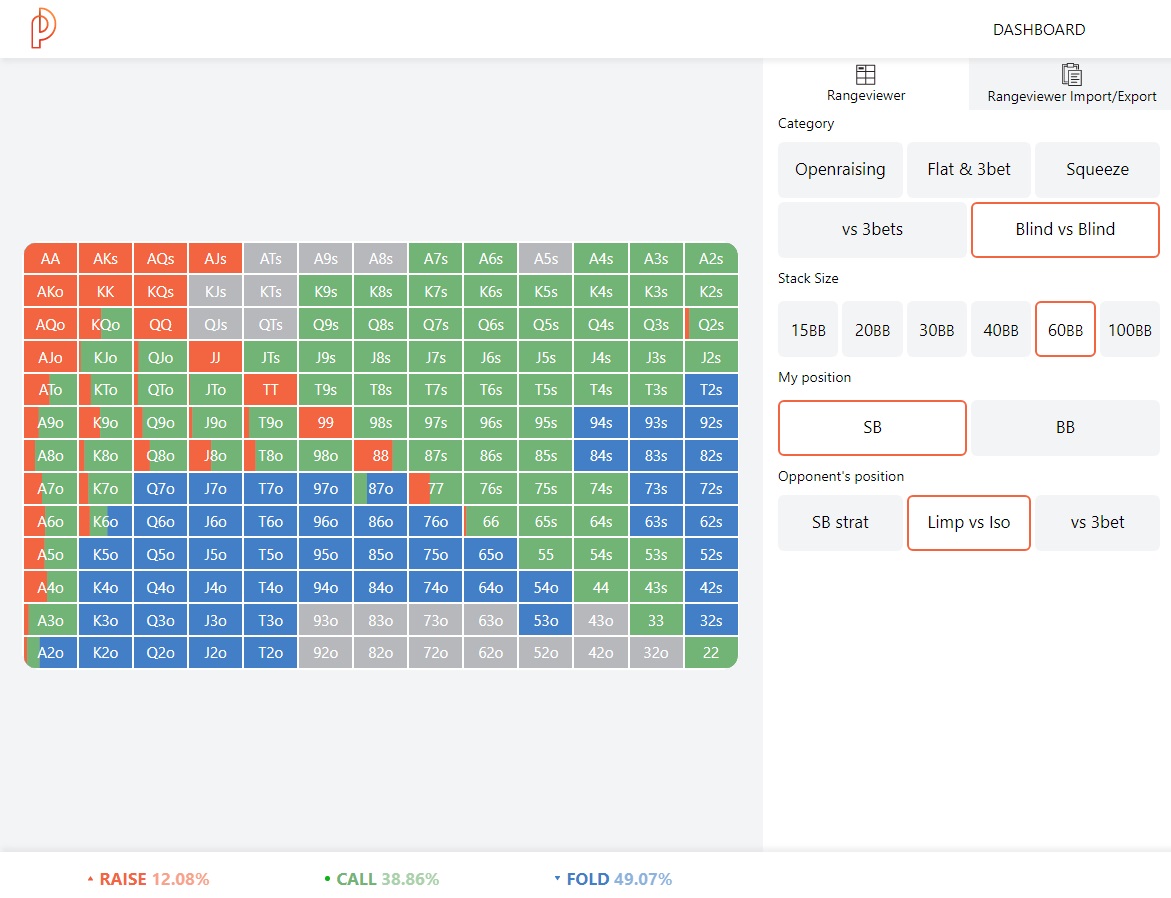Select 100BB stack size
The image size is (1171, 898).
pyautogui.click(x=1129, y=329)
